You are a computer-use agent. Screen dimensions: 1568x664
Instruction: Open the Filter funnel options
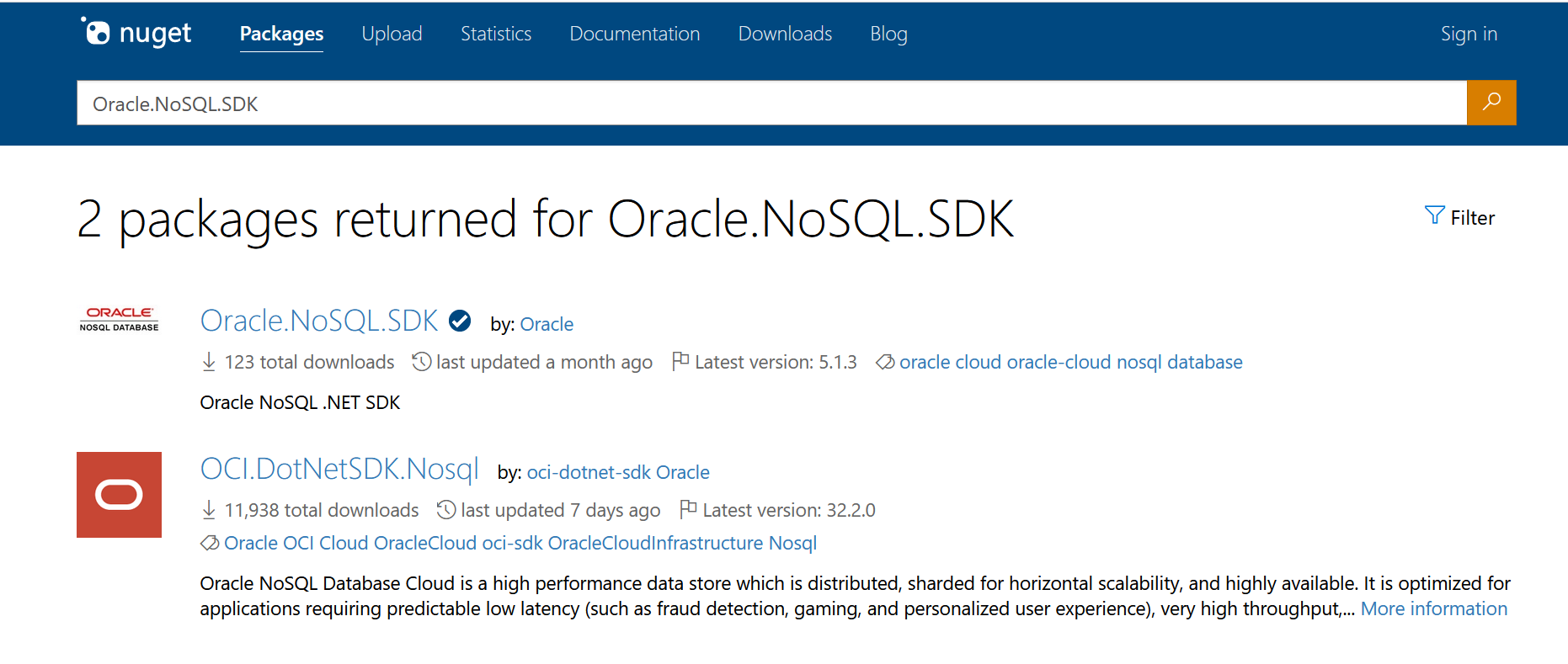coord(1459,217)
